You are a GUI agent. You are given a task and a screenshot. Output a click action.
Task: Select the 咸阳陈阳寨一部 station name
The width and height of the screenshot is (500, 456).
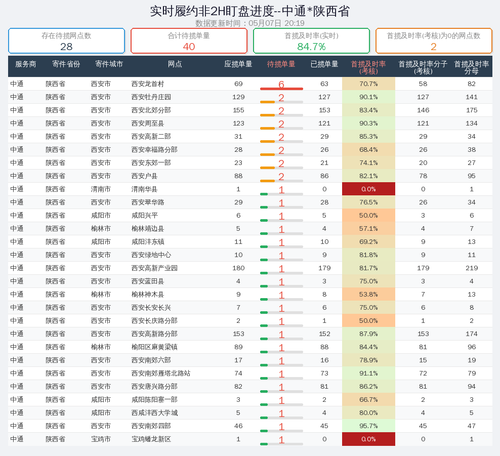tap(154, 400)
